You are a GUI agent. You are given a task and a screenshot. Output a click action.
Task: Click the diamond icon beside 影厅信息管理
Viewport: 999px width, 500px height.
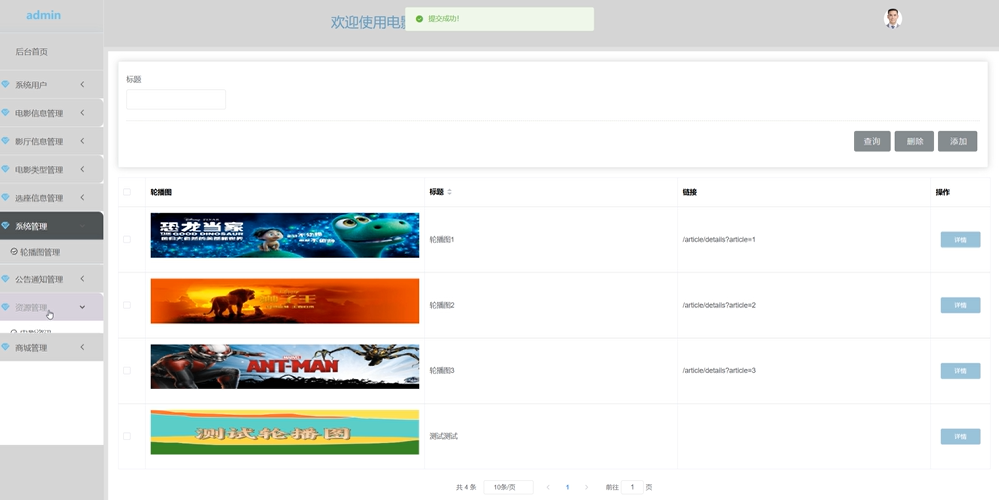coord(5,141)
